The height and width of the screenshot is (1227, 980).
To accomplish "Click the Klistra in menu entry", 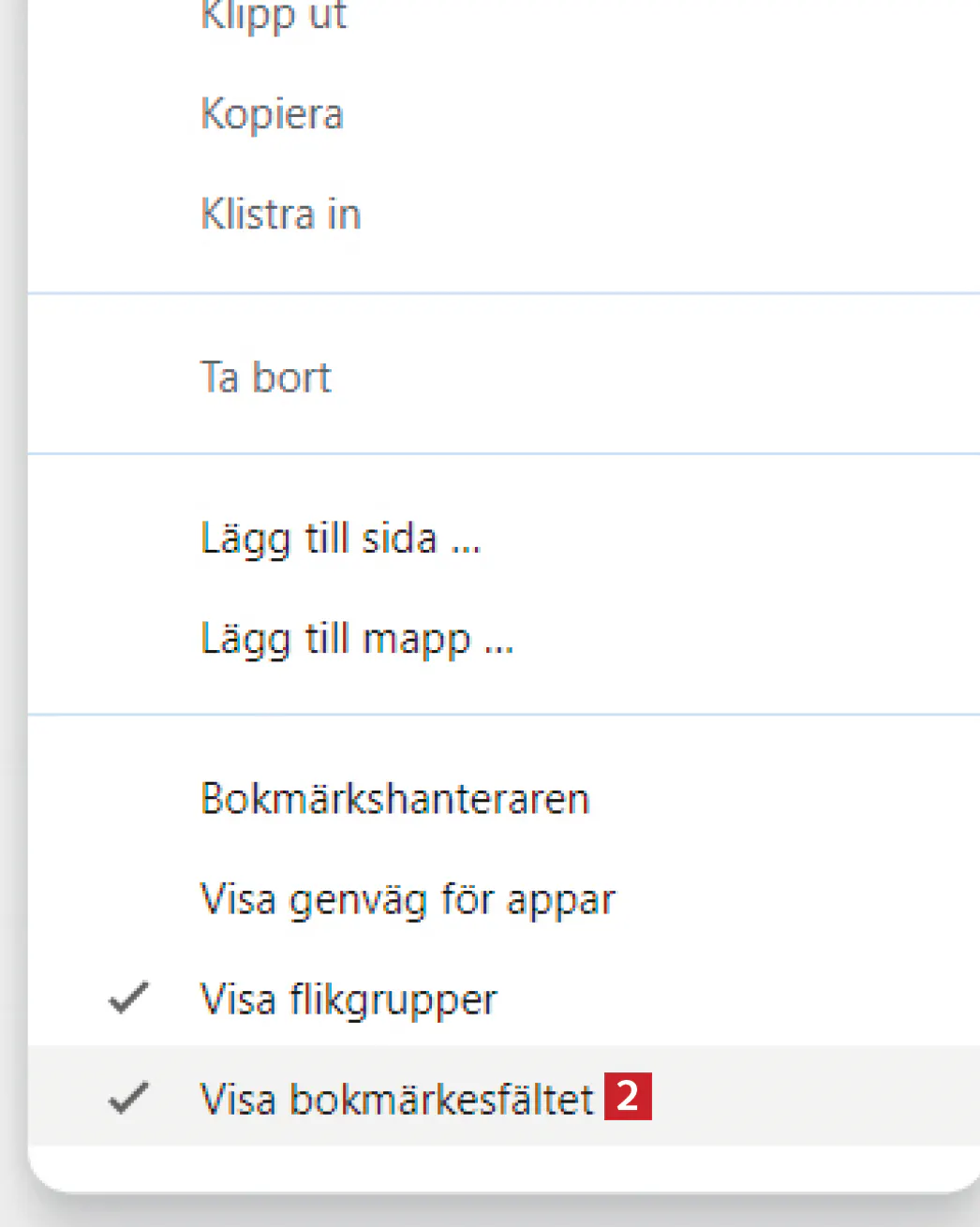I will tap(280, 214).
